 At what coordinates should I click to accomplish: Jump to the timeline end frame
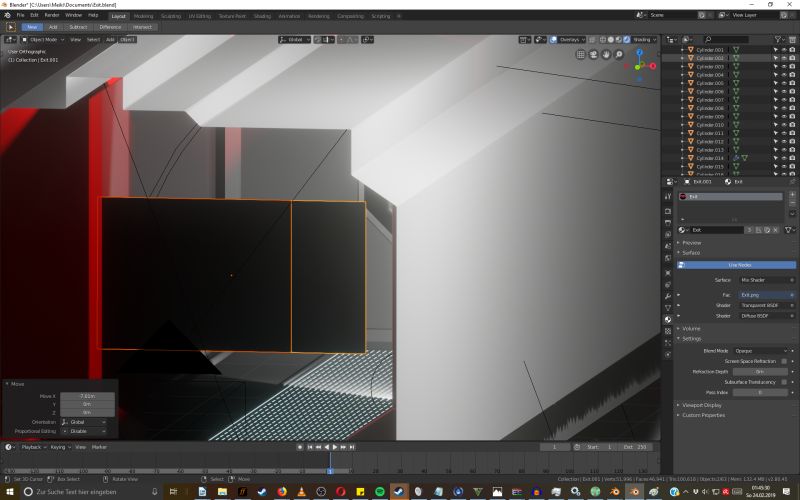pyautogui.click(x=352, y=447)
